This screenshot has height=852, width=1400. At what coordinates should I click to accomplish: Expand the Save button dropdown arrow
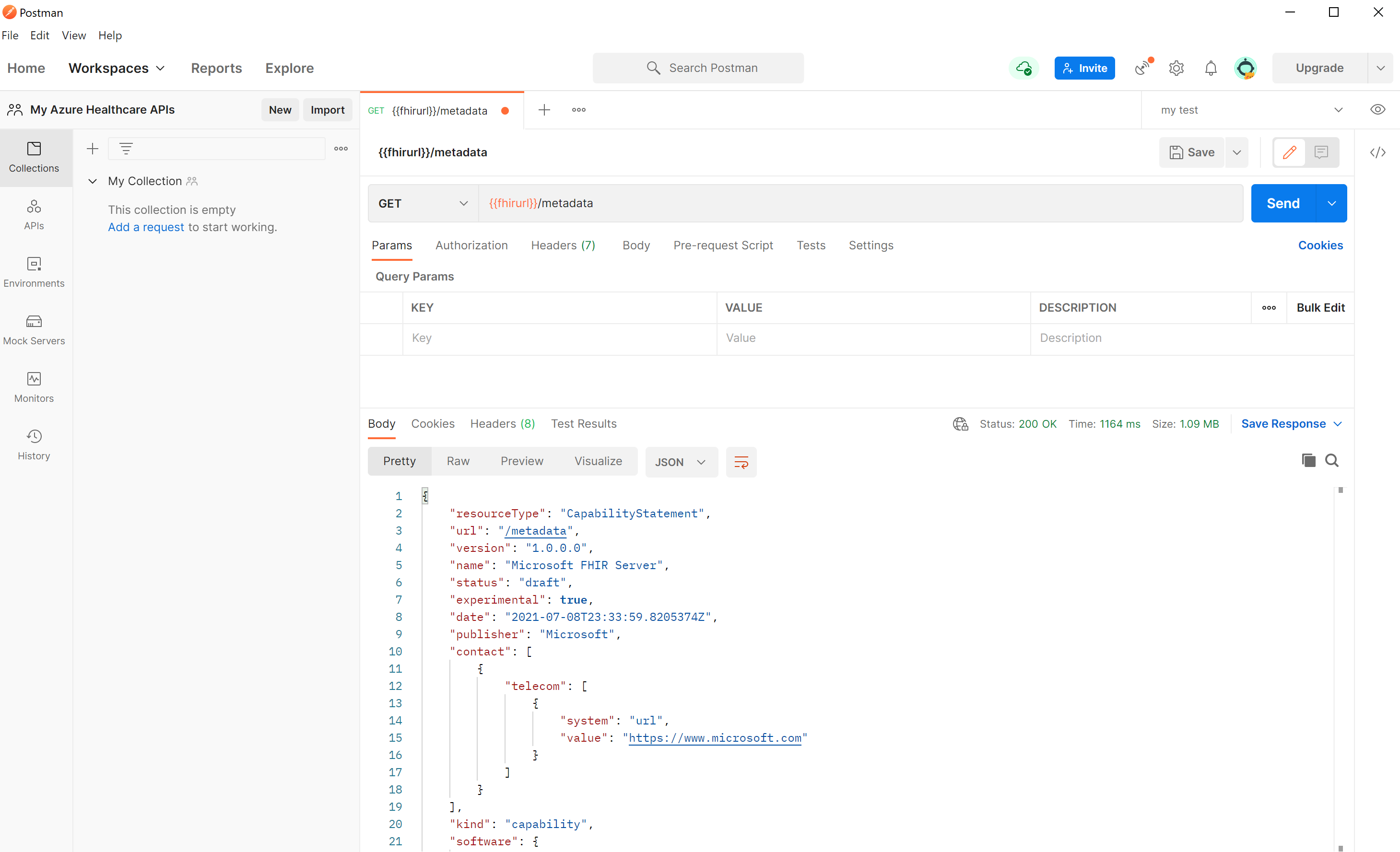click(x=1237, y=152)
